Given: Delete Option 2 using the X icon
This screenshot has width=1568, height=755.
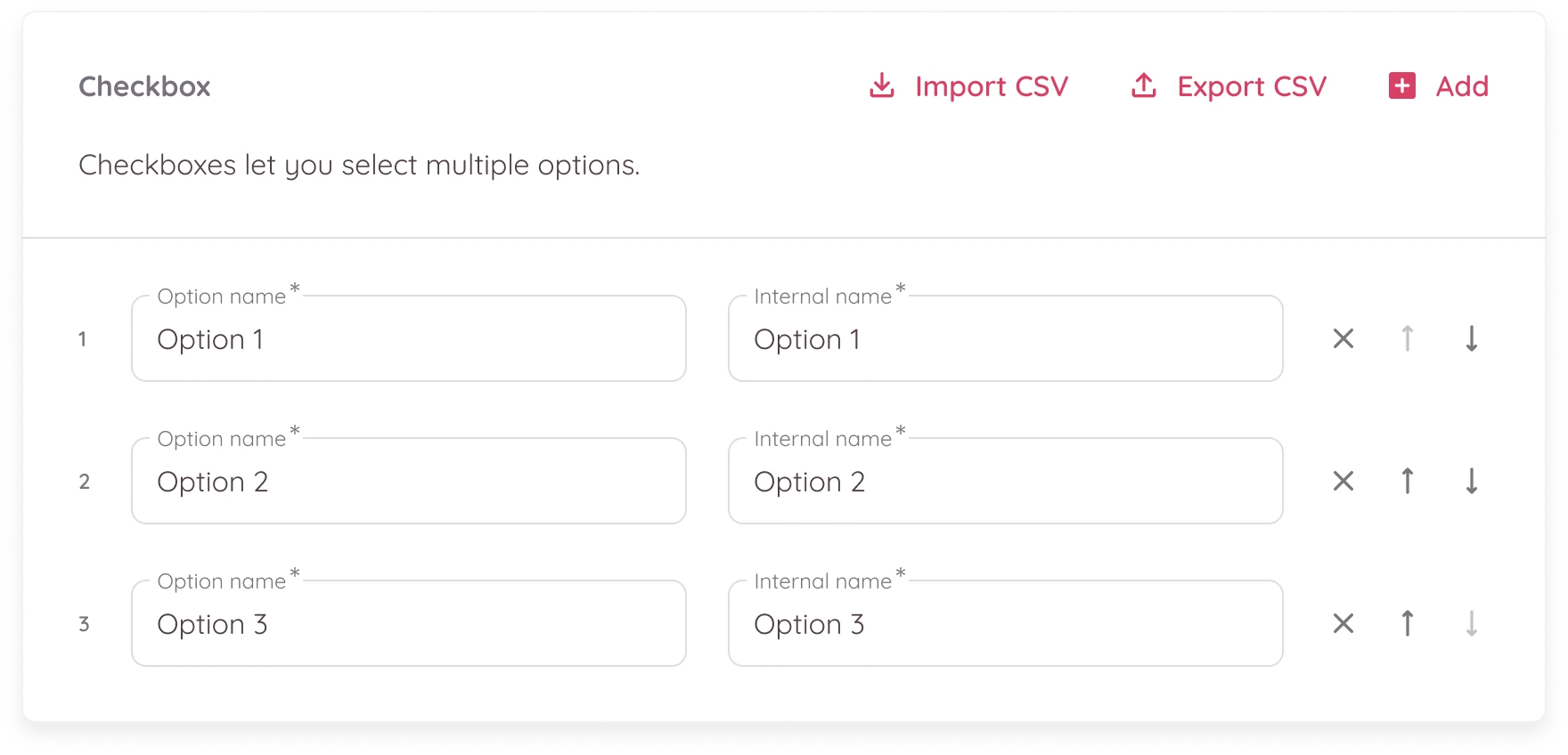Looking at the screenshot, I should (1343, 481).
